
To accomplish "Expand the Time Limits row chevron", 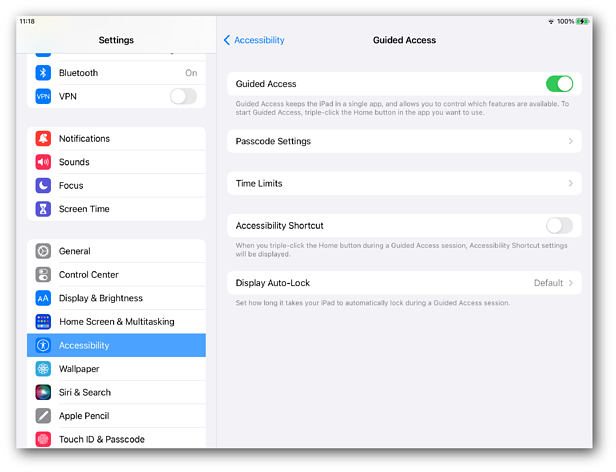I will coord(571,184).
